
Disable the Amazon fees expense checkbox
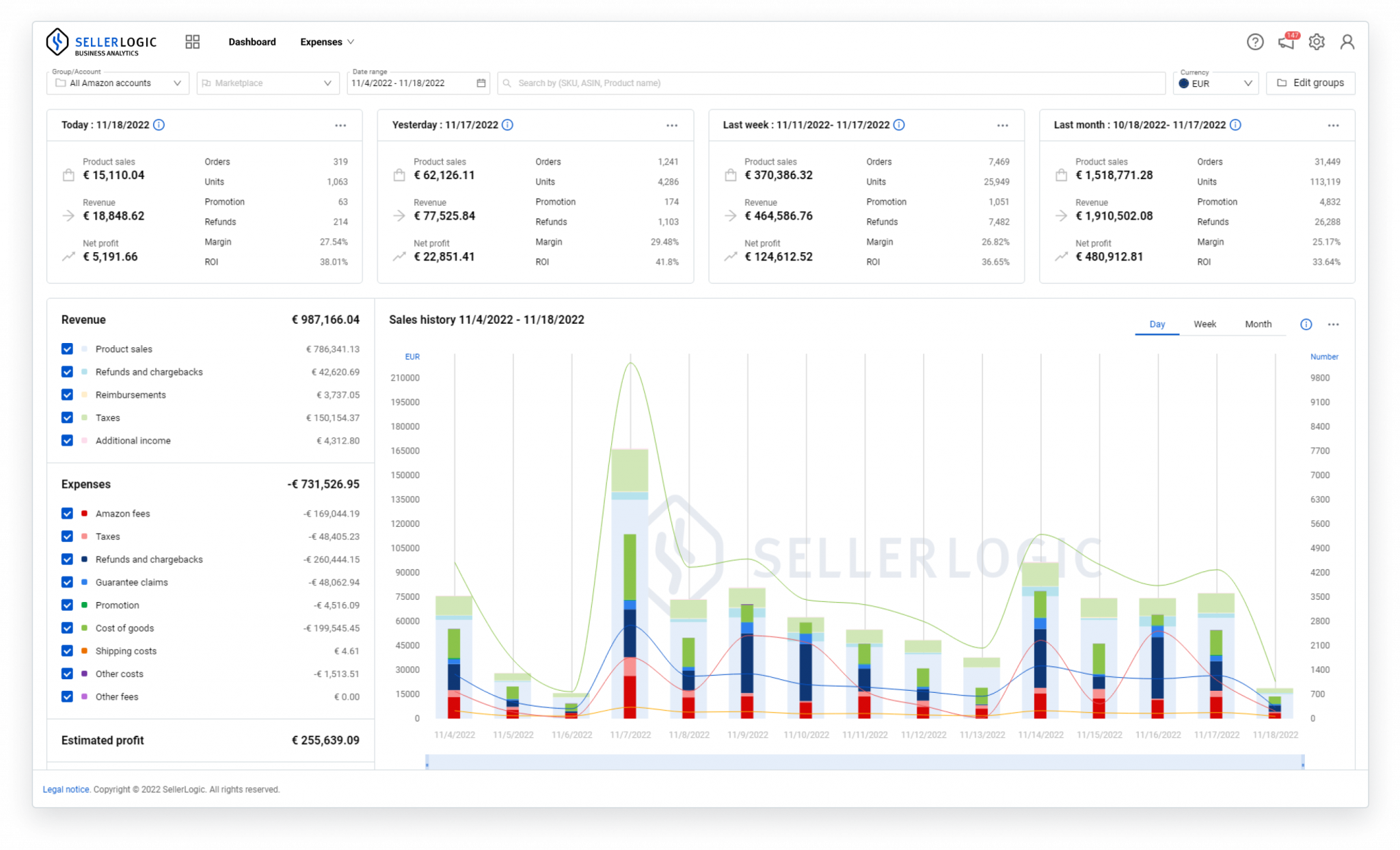click(x=67, y=513)
